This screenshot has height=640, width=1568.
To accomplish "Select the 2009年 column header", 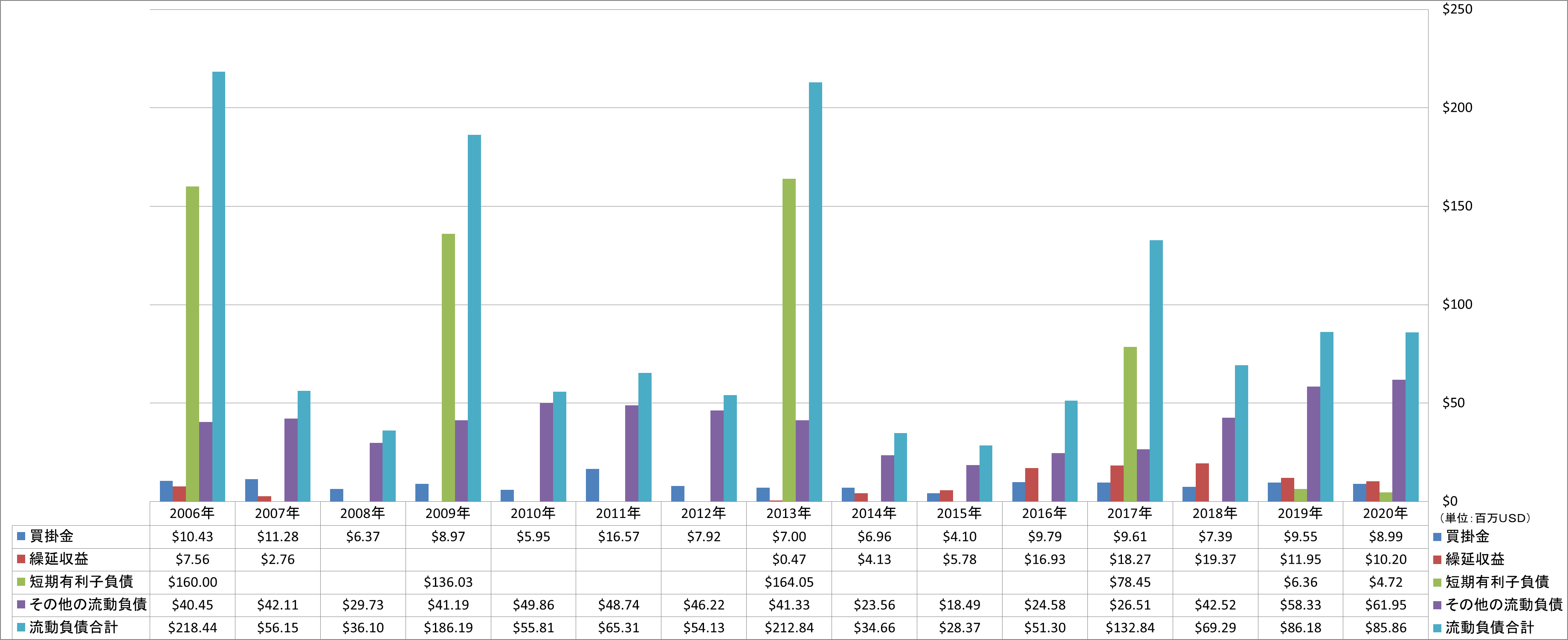I will pos(448,513).
